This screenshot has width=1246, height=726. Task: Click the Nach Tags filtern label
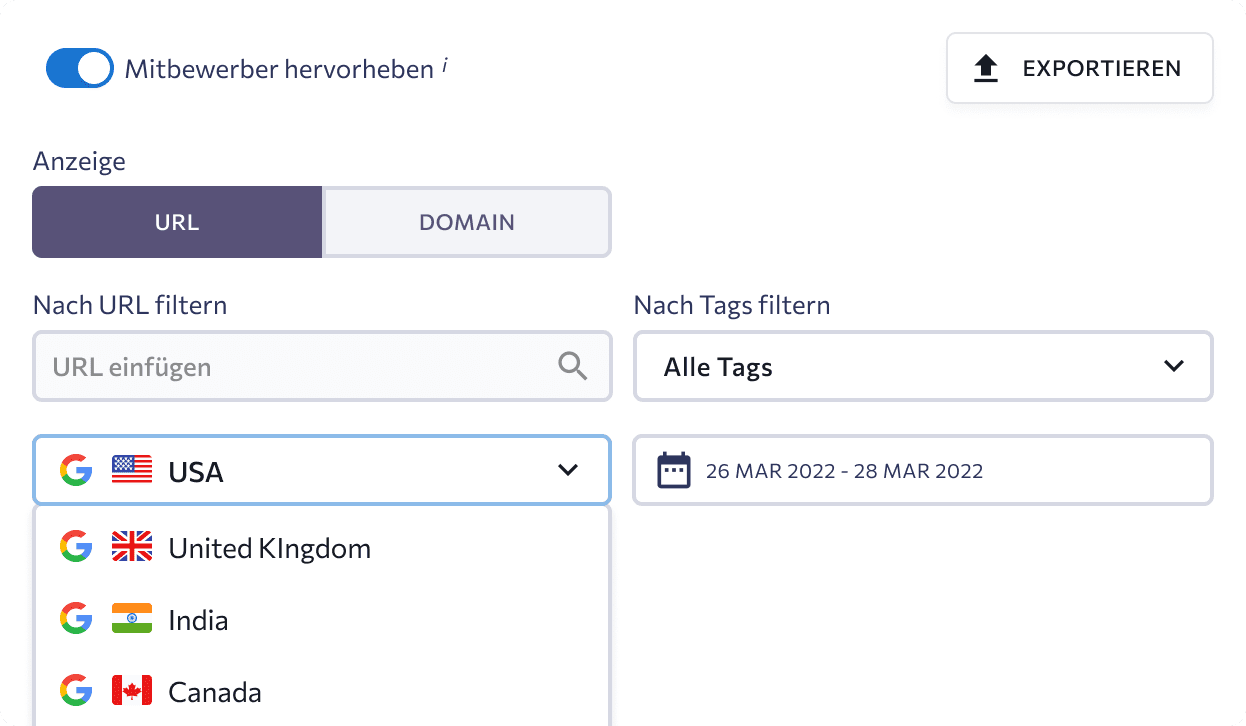pos(732,305)
